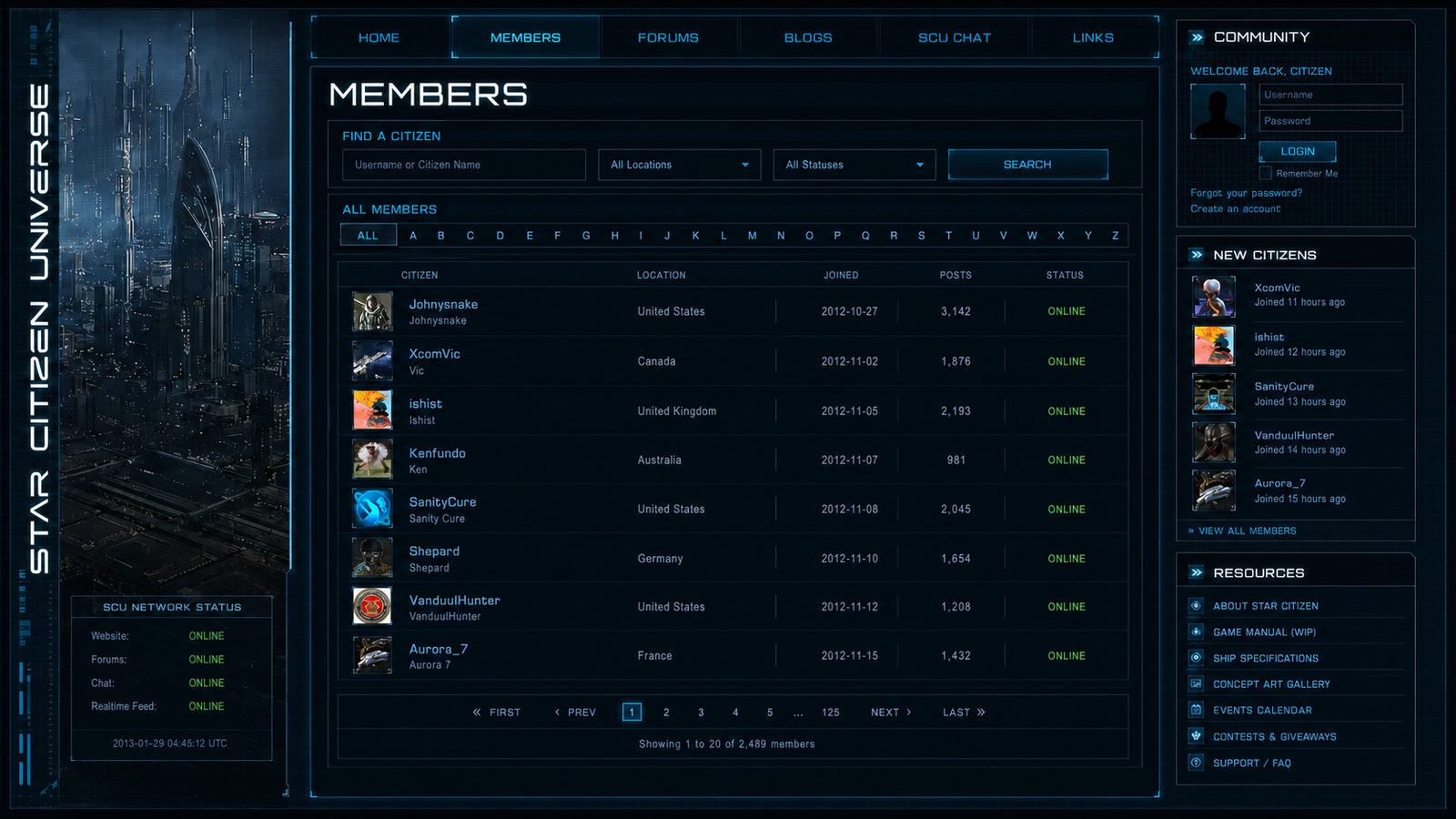Open the All Locations dropdown
1456x819 pixels.
(679, 165)
